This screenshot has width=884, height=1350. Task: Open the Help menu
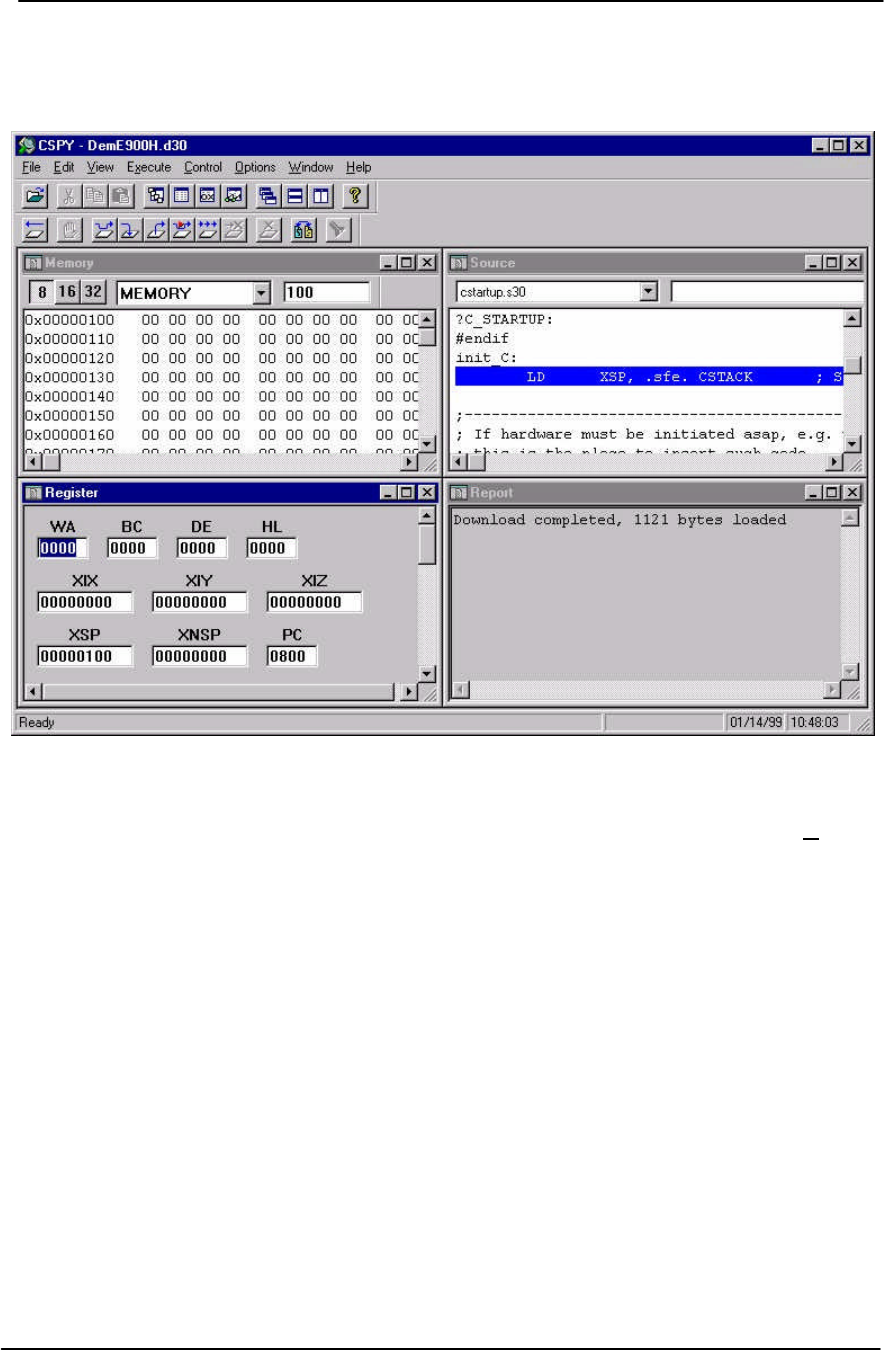(359, 168)
